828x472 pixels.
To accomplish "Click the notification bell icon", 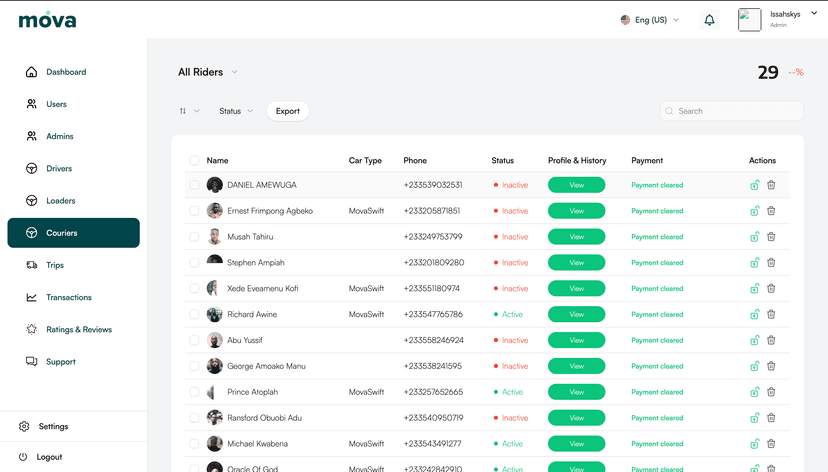I will pyautogui.click(x=709, y=20).
